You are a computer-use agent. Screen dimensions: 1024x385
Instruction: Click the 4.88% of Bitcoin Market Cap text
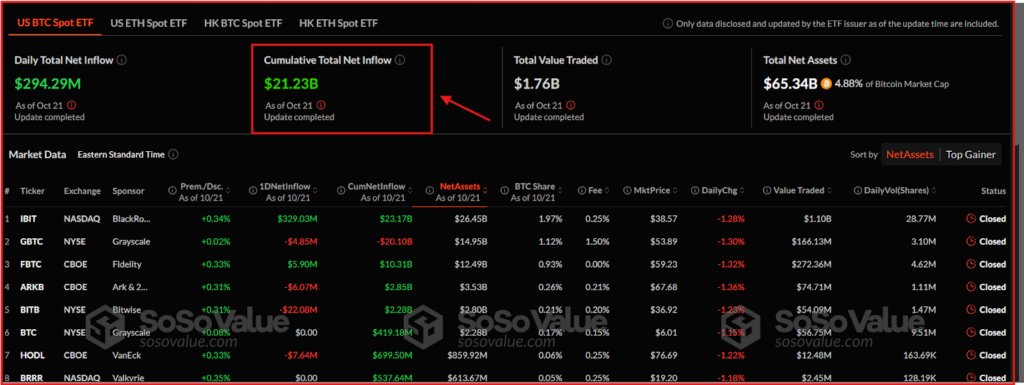(x=891, y=84)
